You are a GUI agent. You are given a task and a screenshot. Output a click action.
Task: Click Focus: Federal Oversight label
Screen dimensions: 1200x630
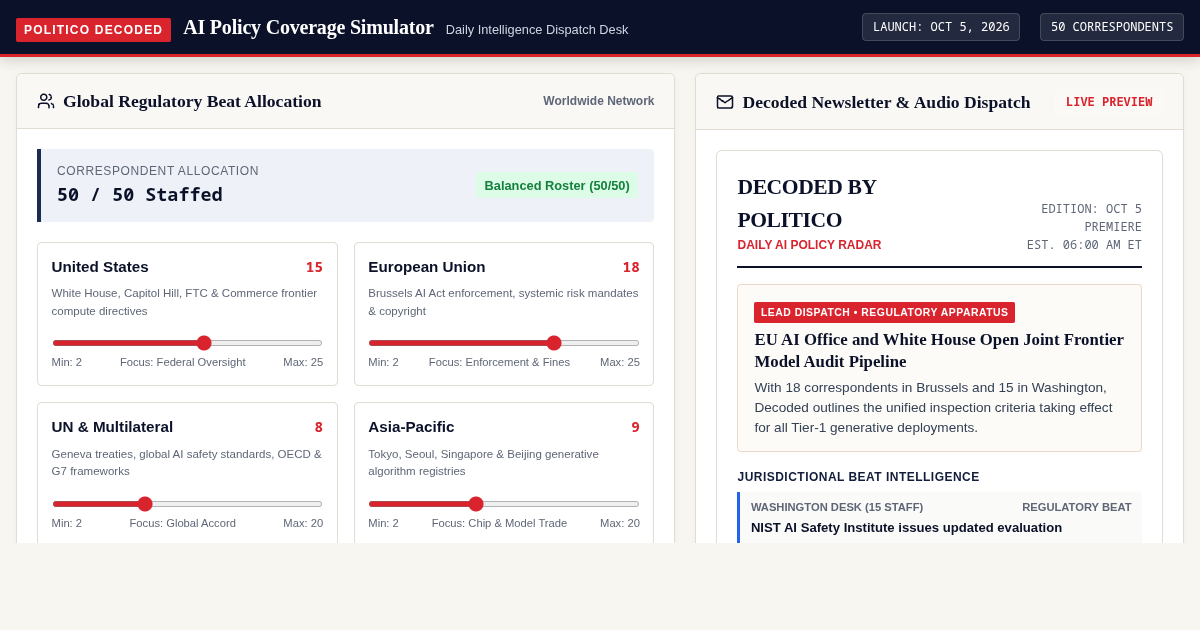pos(183,362)
